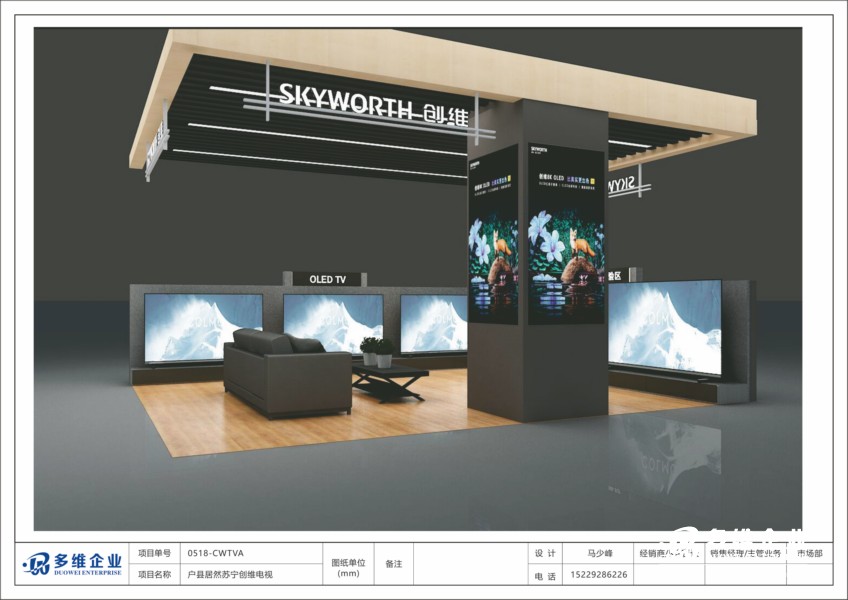Select the 项目名称 label cell
The image size is (848, 600).
click(154, 575)
